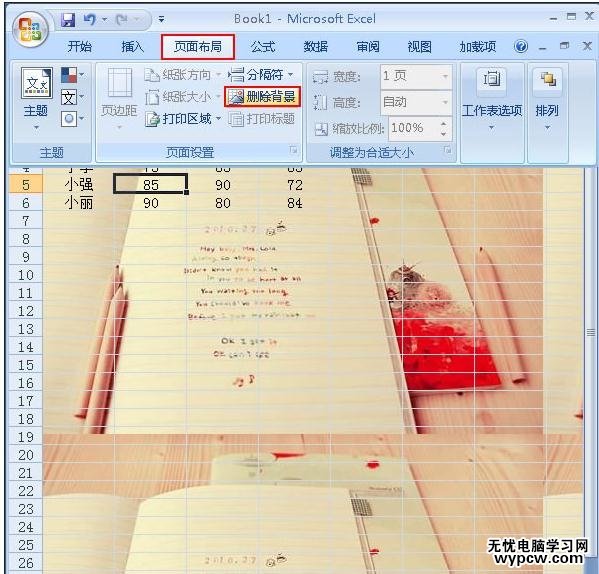Viewport: 599px width, 574px height.
Task: Open 排列 arrange menu
Action: tap(547, 99)
